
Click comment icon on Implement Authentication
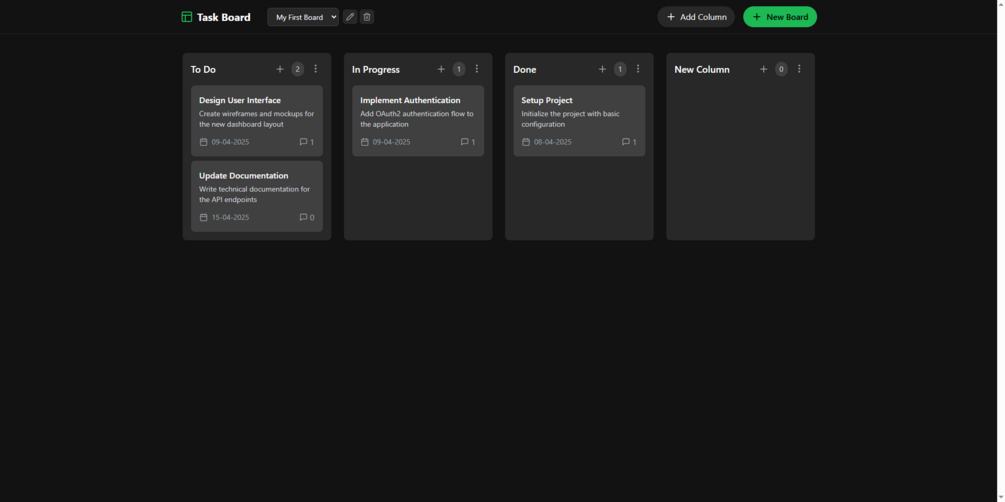[x=465, y=142]
